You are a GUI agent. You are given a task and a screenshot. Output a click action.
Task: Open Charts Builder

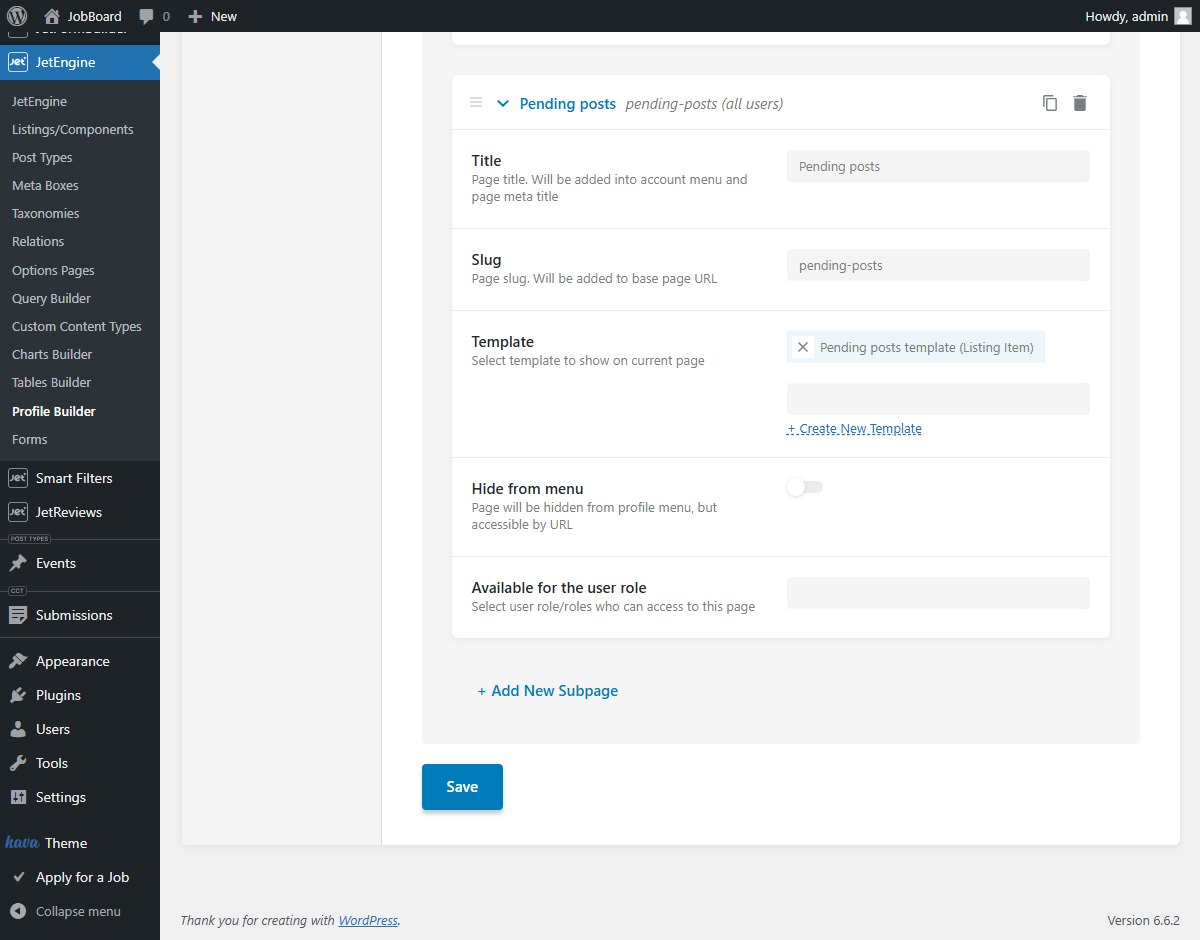point(52,354)
